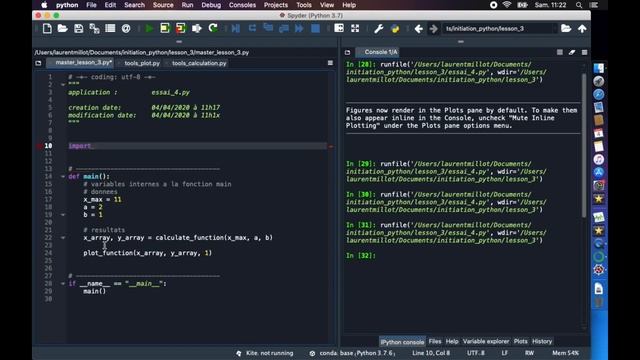640x360 pixels.
Task: Open the working directory dropdown arrow
Action: [x=554, y=29]
